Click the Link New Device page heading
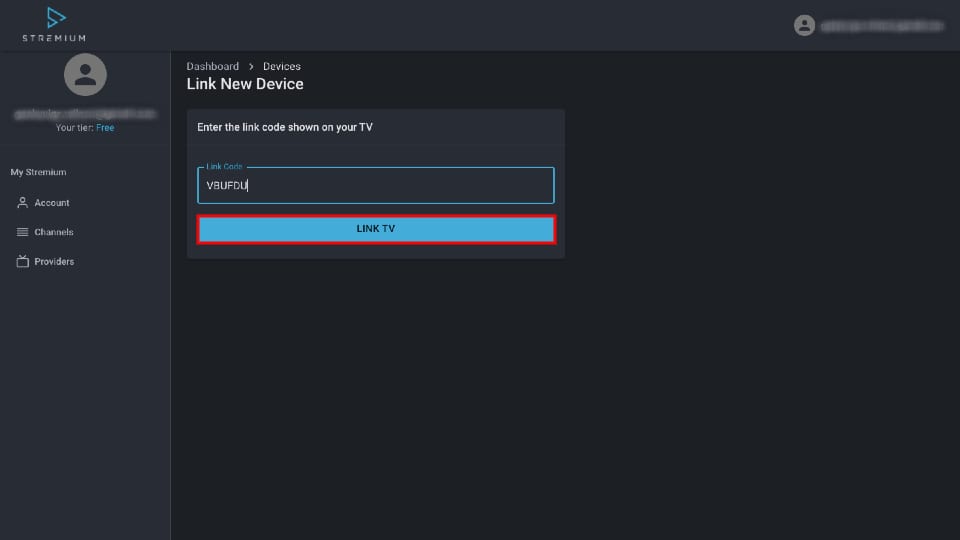 click(245, 84)
